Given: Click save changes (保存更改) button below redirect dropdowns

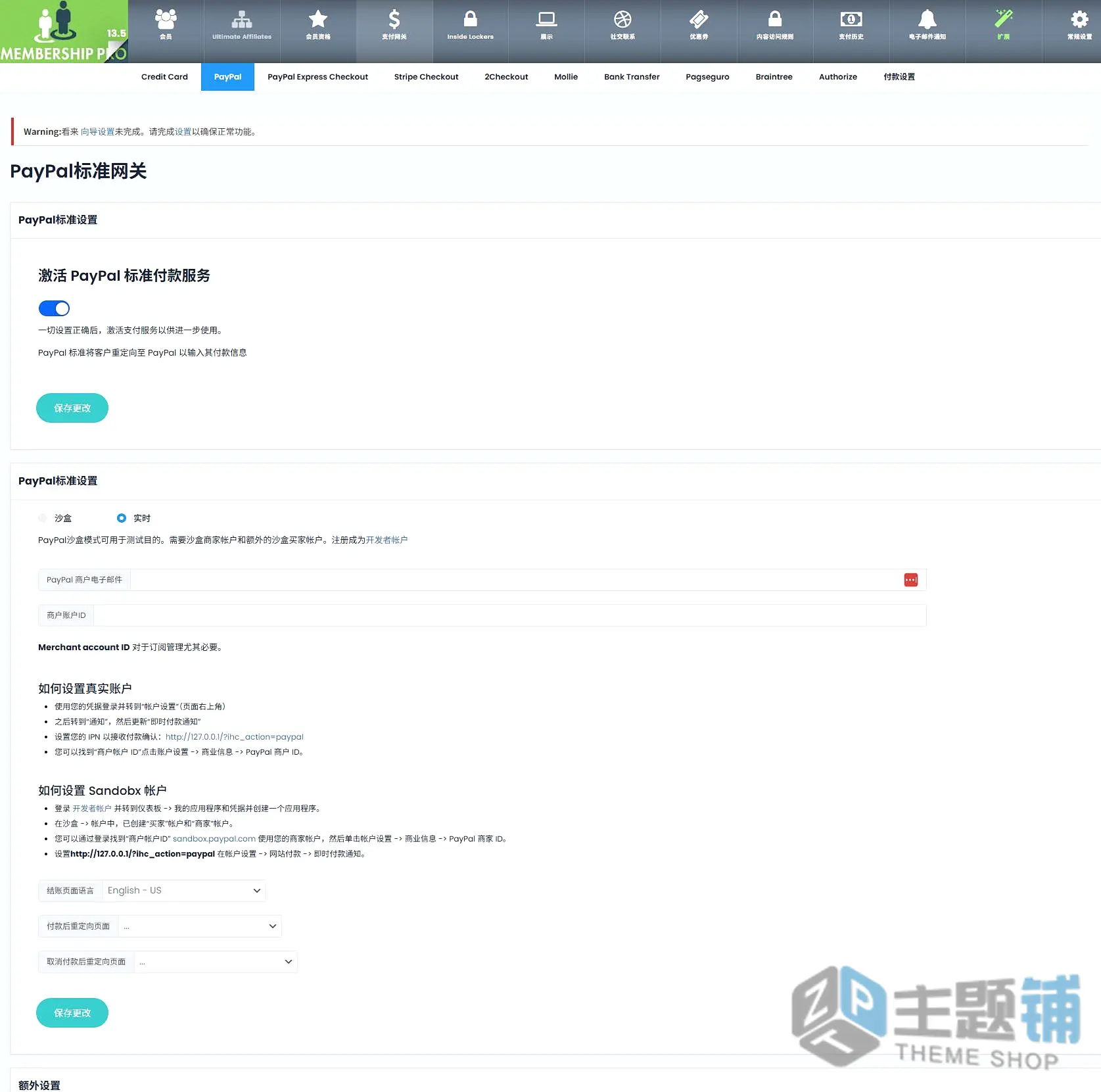Looking at the screenshot, I should click(72, 1012).
